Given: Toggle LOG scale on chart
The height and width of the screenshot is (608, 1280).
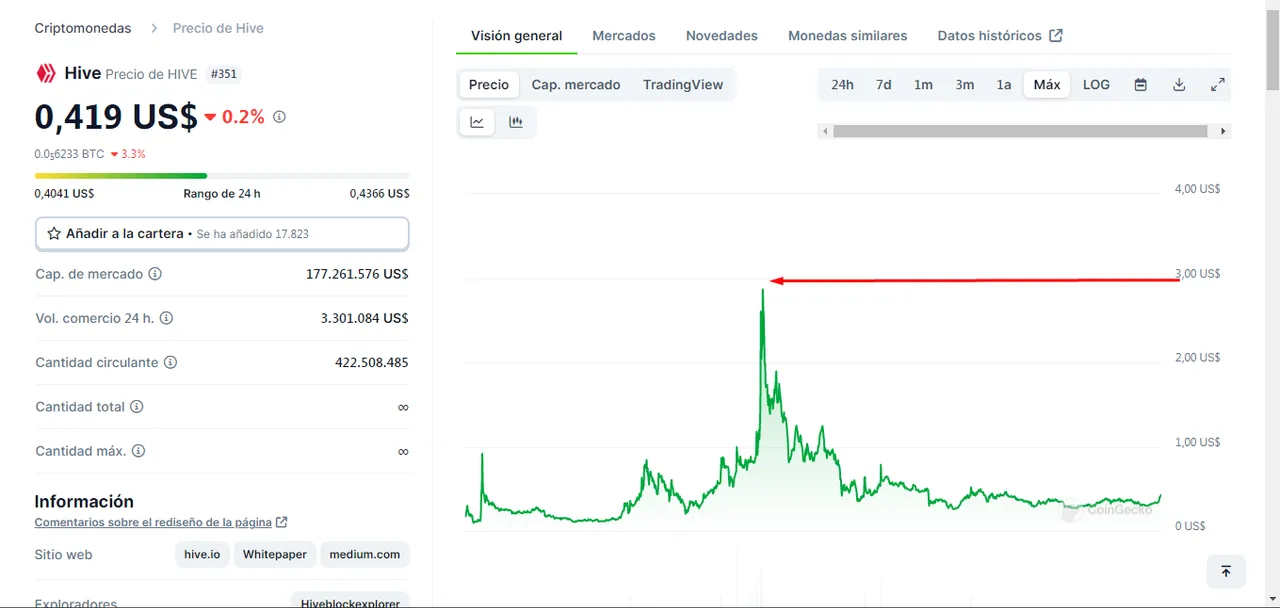Looking at the screenshot, I should [x=1096, y=85].
